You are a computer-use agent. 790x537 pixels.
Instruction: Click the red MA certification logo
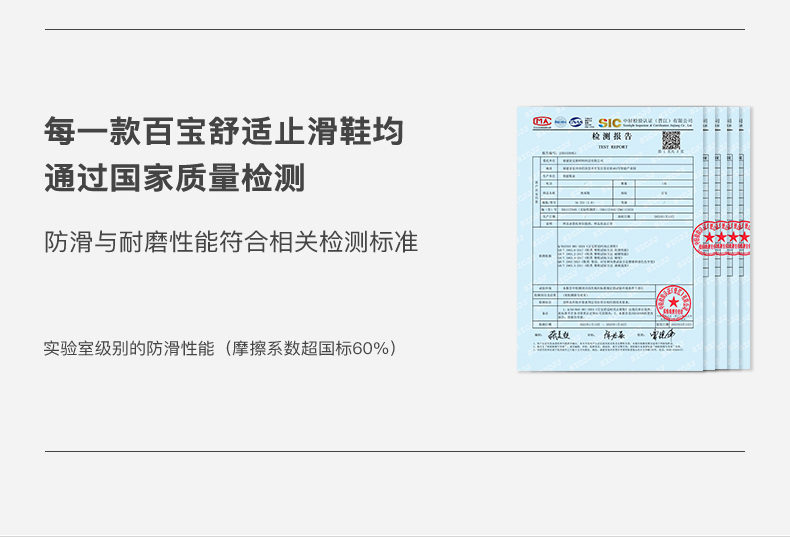click(x=542, y=122)
